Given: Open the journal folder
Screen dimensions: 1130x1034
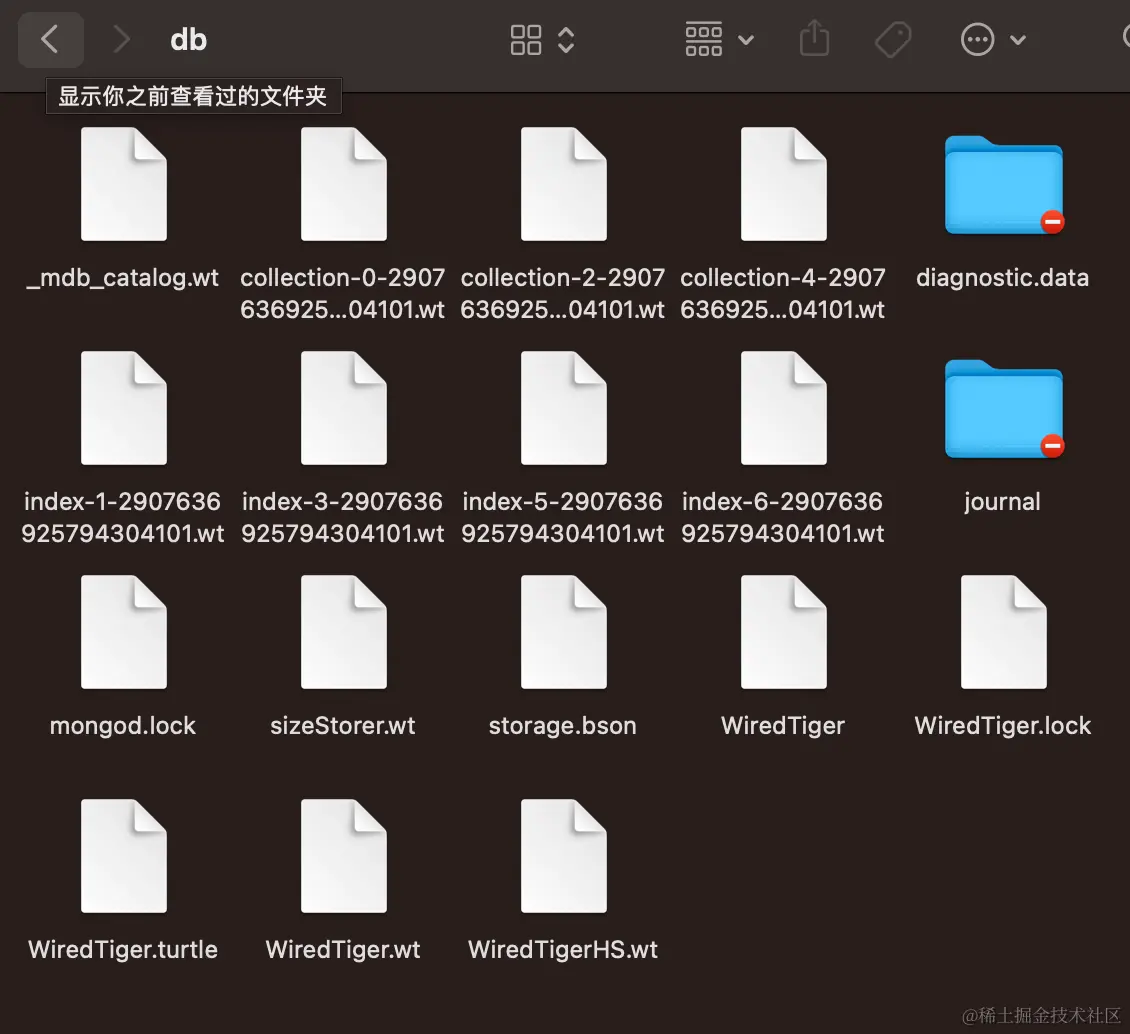Looking at the screenshot, I should point(1003,409).
